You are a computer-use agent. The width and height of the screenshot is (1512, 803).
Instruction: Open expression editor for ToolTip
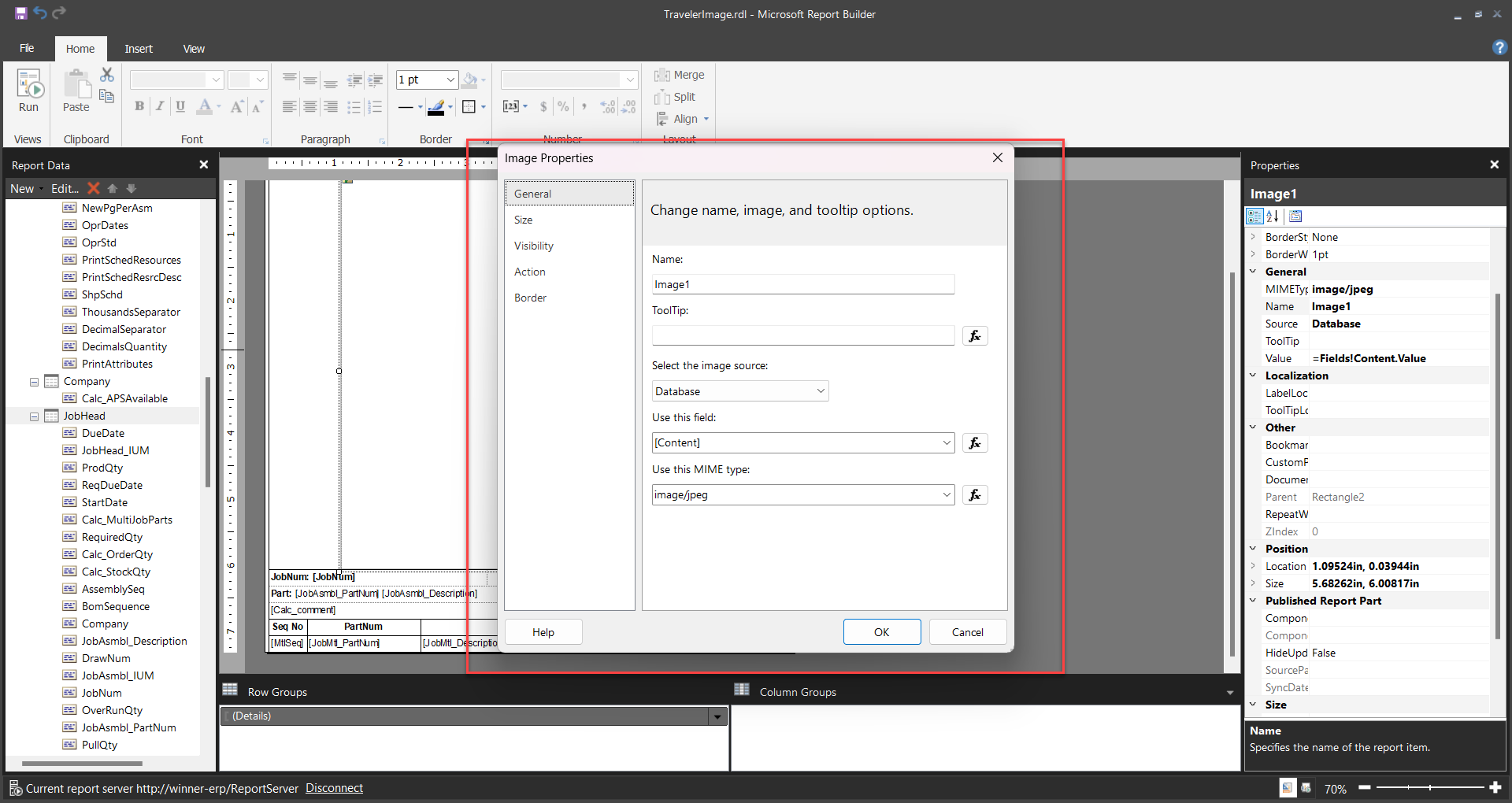pos(975,336)
